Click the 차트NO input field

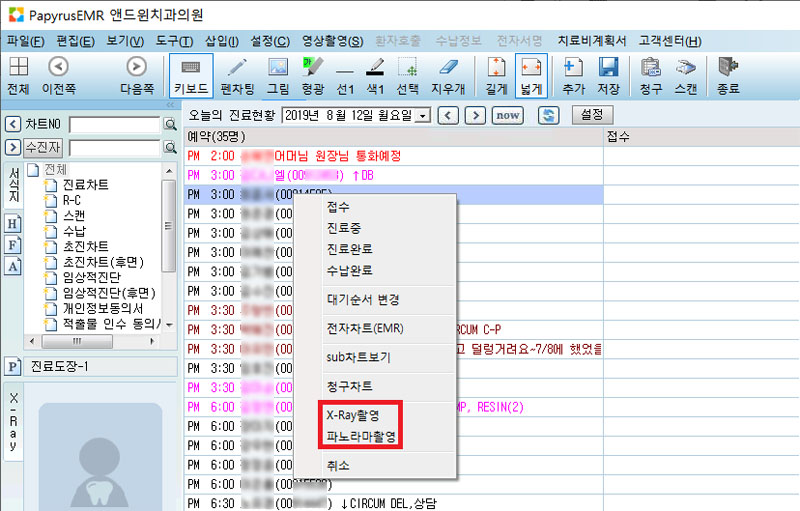tap(115, 124)
